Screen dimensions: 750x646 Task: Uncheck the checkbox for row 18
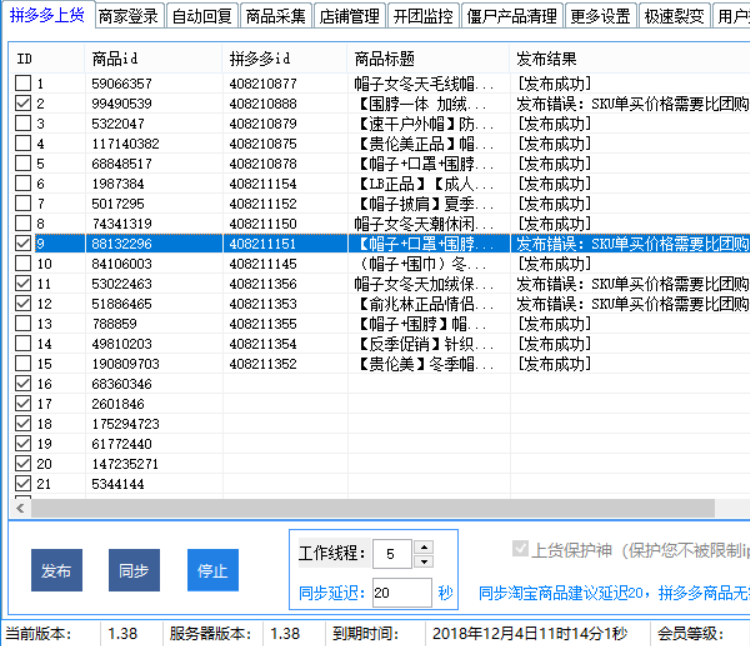23,424
